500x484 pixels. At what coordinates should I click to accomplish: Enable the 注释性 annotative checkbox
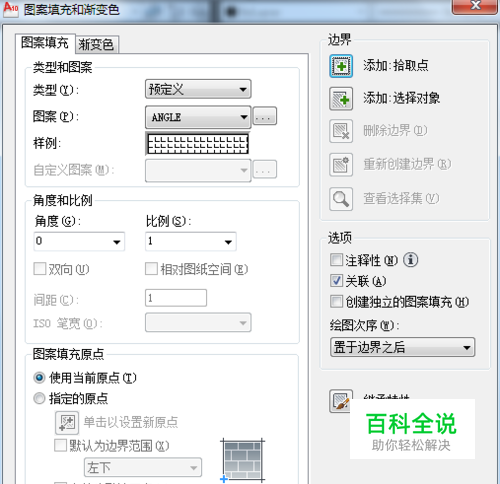(336, 259)
